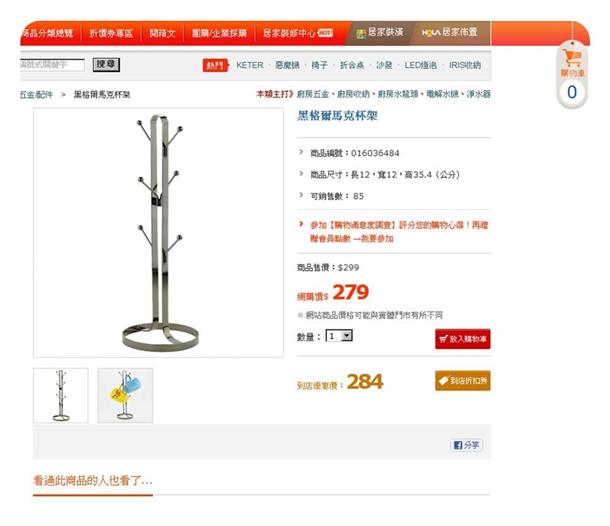Click the 搜尋 search button
The width and height of the screenshot is (610, 526).
(106, 65)
